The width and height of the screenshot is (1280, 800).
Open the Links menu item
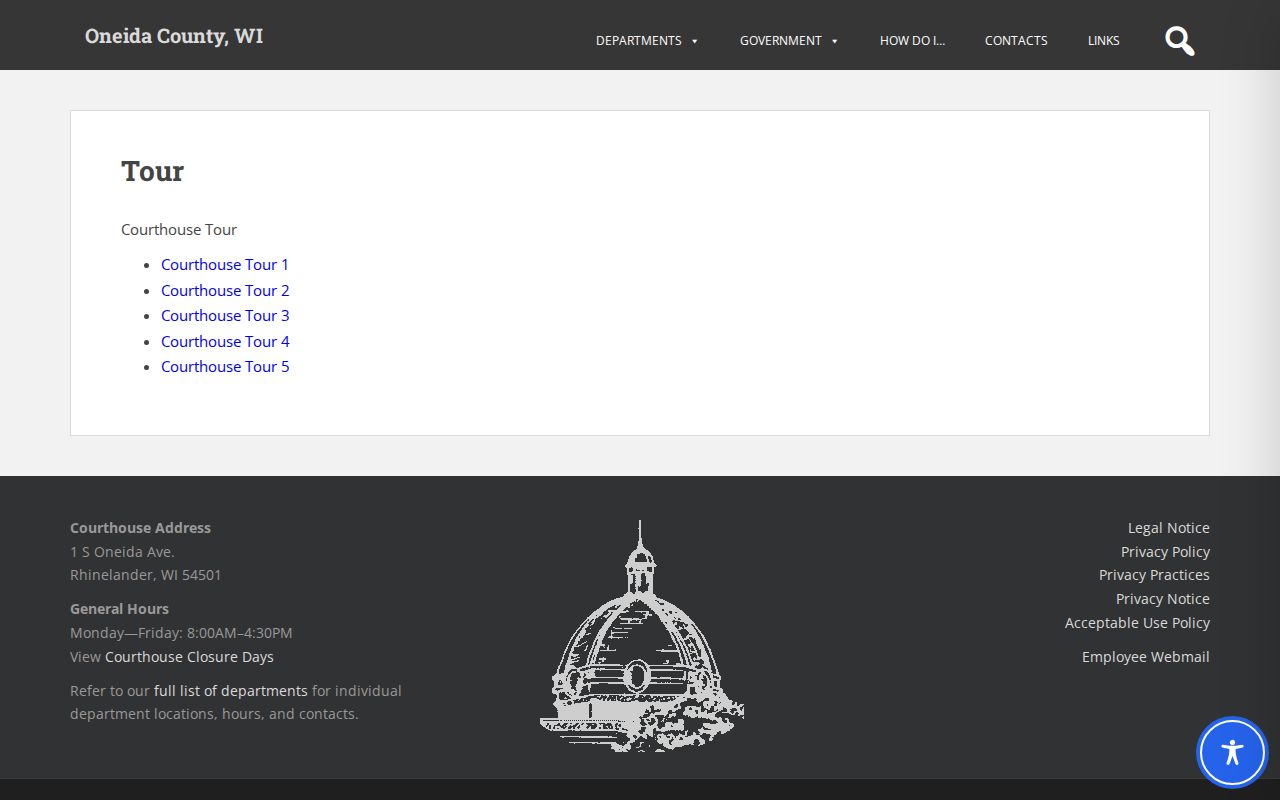pos(1104,41)
